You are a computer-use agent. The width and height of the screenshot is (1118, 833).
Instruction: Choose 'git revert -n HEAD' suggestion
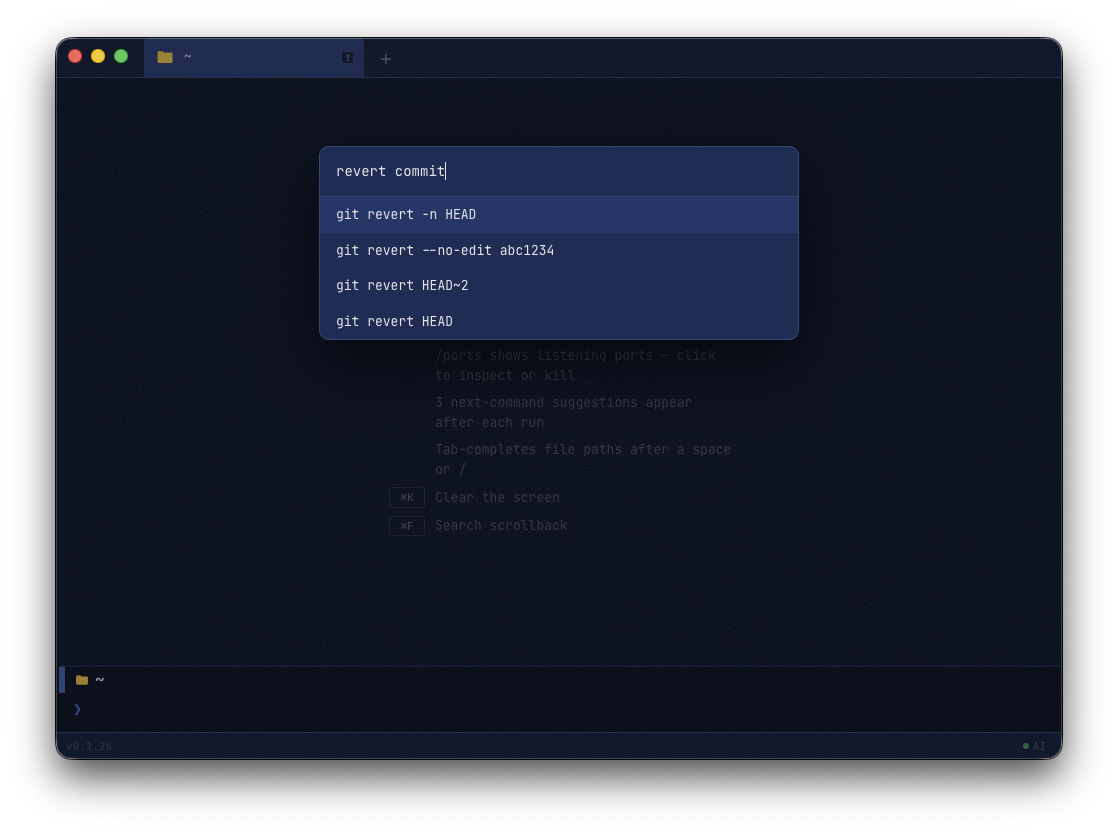point(559,215)
